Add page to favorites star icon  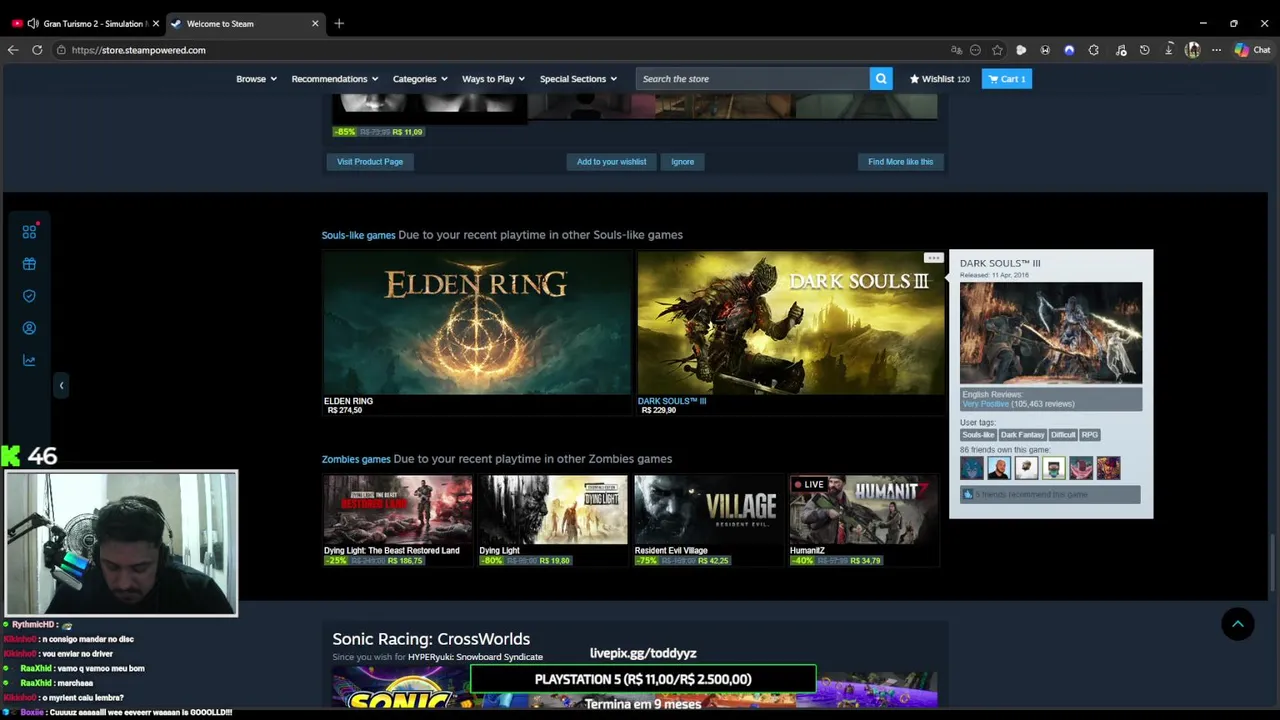click(997, 50)
